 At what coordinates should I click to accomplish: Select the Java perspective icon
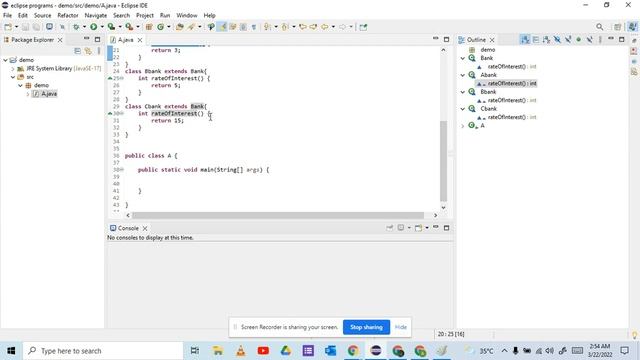coord(632,27)
